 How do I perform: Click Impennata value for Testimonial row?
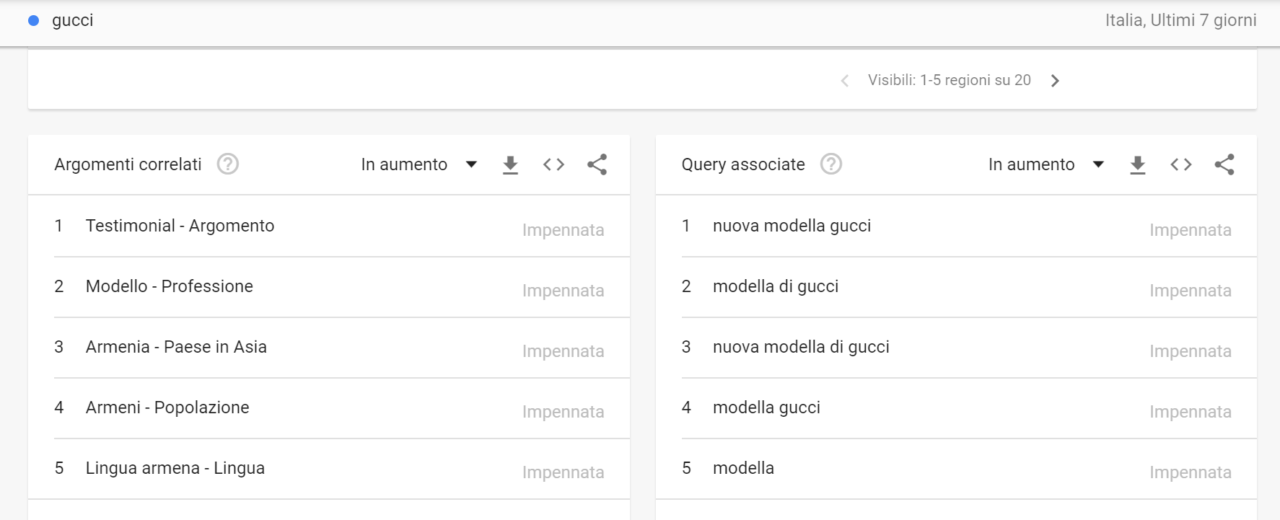pyautogui.click(x=563, y=230)
